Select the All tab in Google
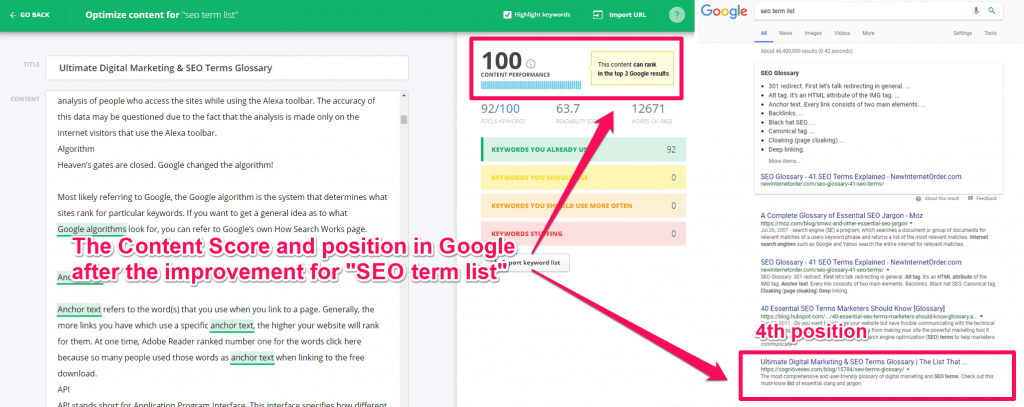Image resolution: width=1024 pixels, height=407 pixels. (764, 33)
